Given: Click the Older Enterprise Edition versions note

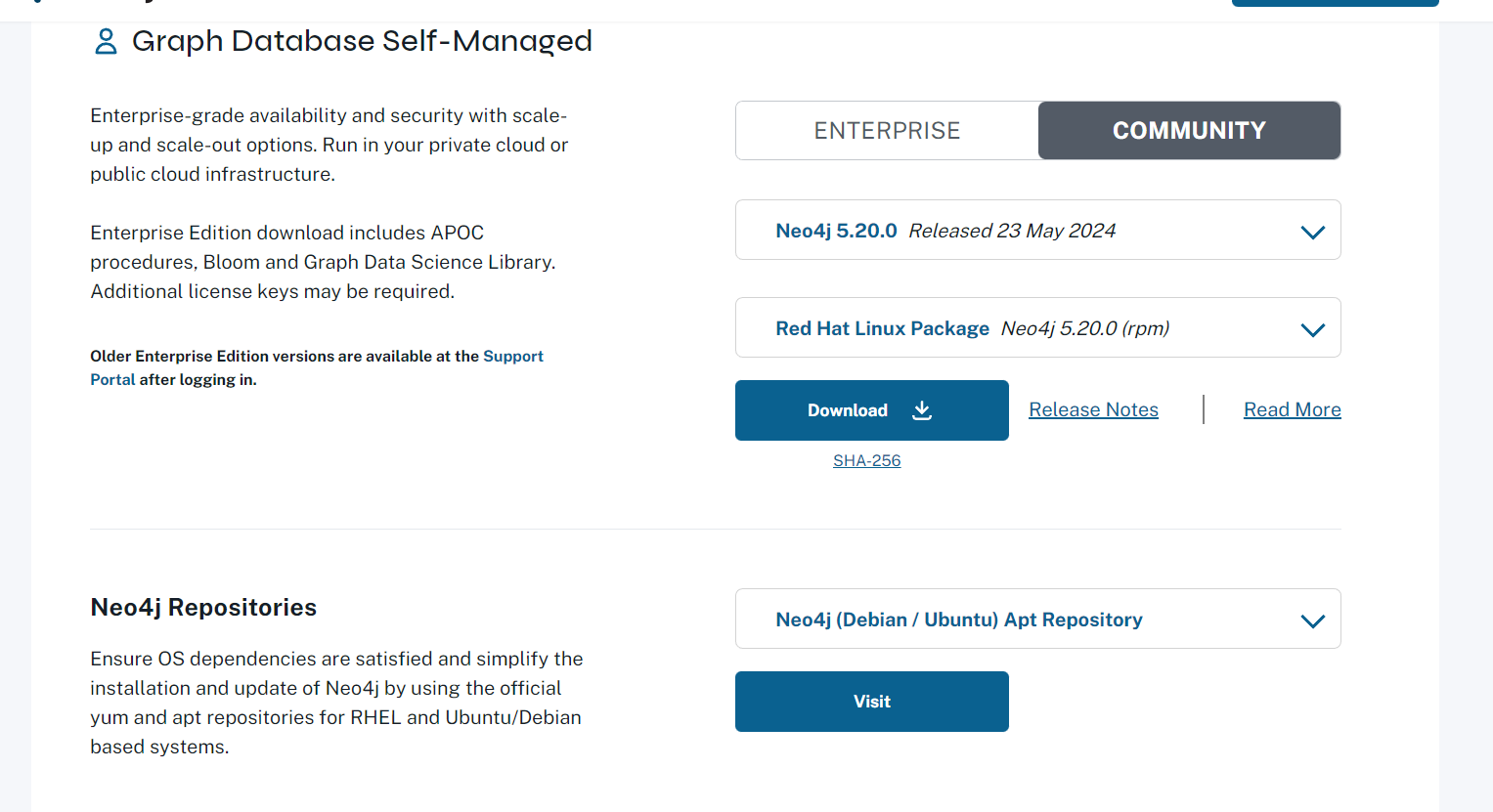Looking at the screenshot, I should 317,367.
